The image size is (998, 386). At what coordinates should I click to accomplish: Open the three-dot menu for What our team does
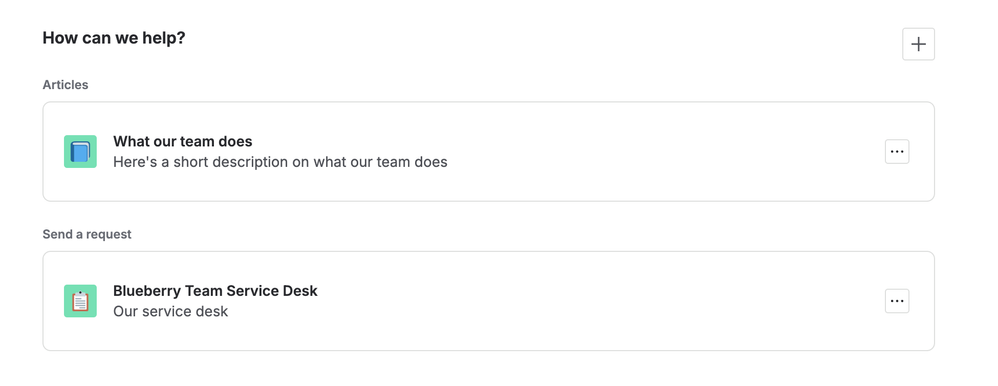click(x=897, y=152)
